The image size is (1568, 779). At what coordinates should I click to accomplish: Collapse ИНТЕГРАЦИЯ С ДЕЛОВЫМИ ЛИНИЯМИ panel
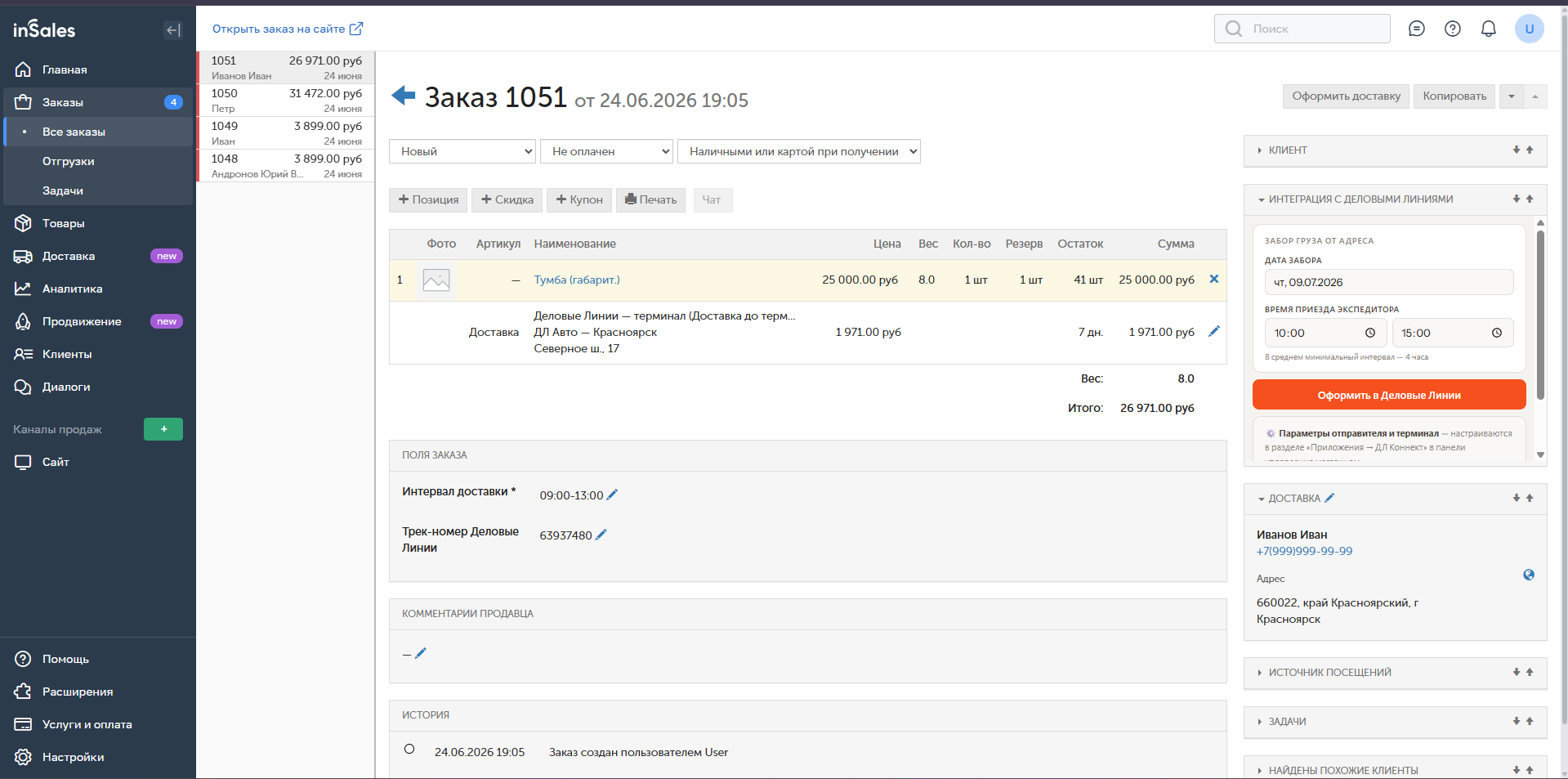pos(1356,199)
